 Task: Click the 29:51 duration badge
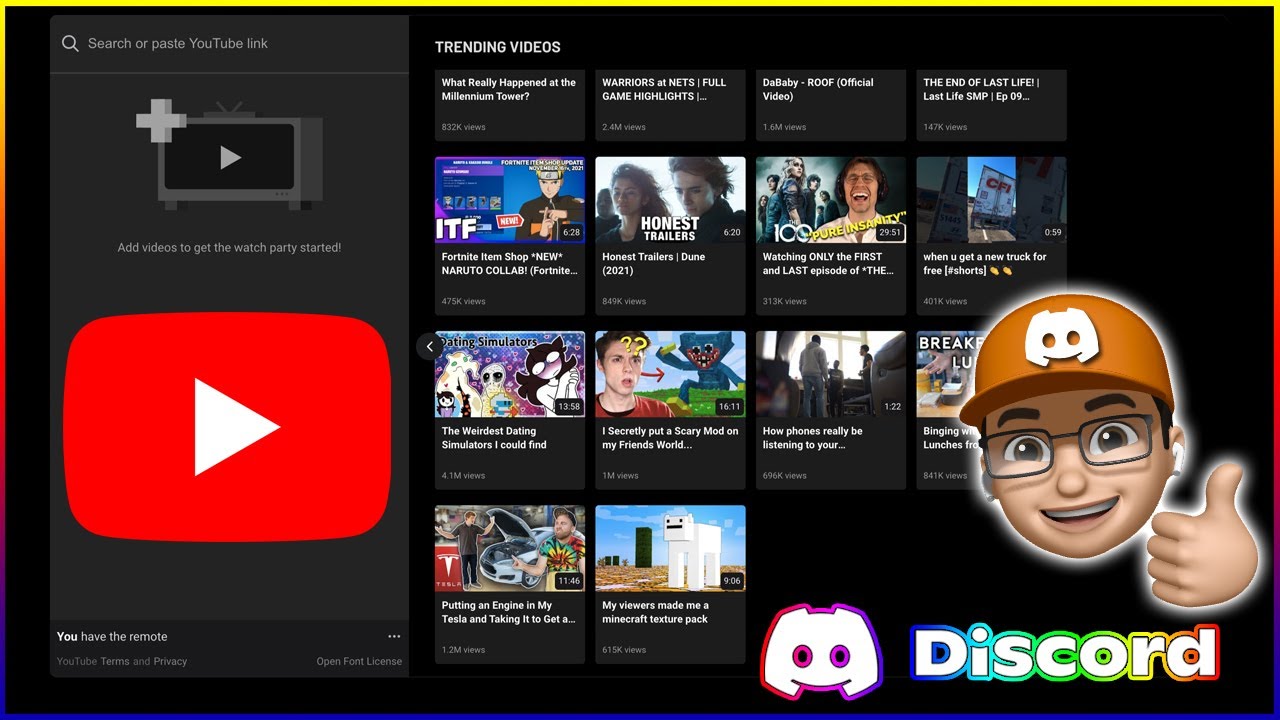pos(889,232)
